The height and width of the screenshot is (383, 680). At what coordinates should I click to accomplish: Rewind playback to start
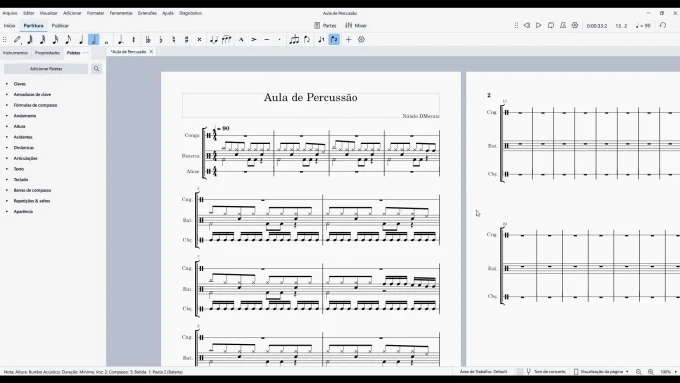(526, 26)
